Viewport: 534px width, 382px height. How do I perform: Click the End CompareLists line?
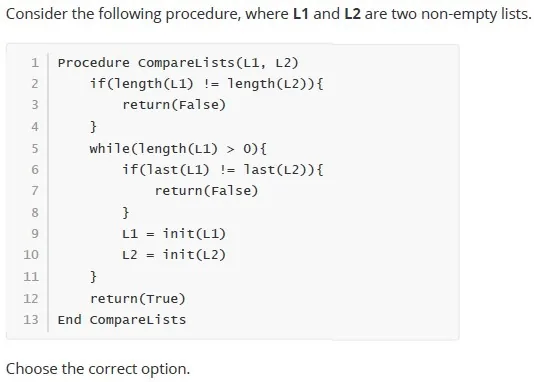122,320
